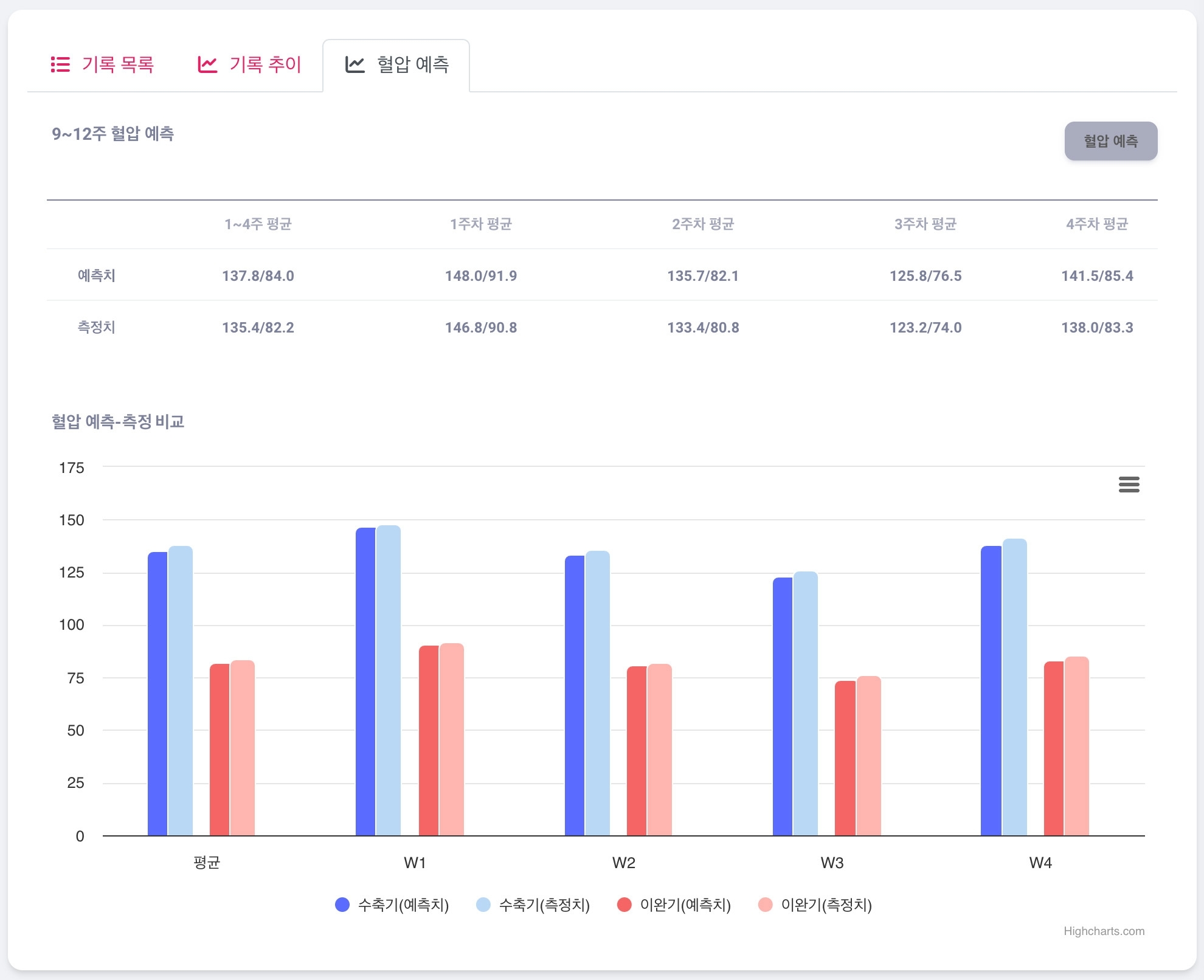Click the W3 light pink diastolic bar
This screenshot has width=1204, height=980.
click(x=868, y=757)
